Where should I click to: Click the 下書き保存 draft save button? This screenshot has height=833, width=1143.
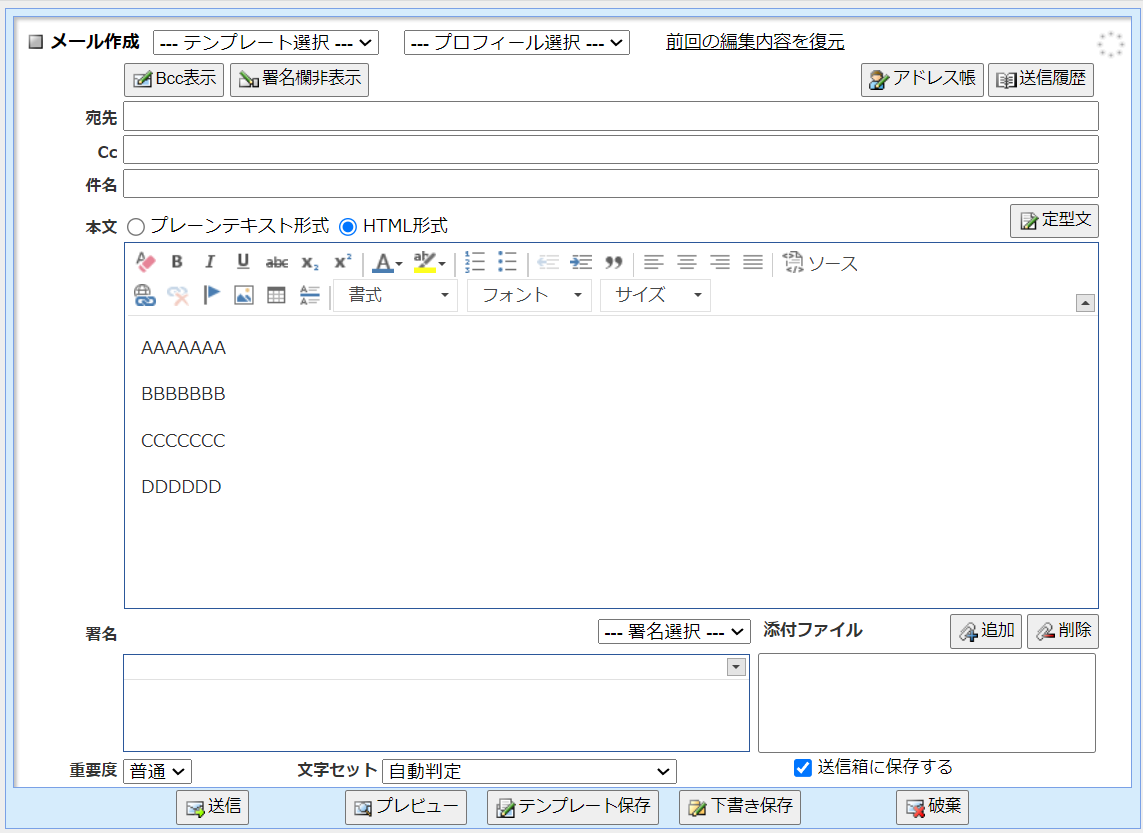coord(740,807)
